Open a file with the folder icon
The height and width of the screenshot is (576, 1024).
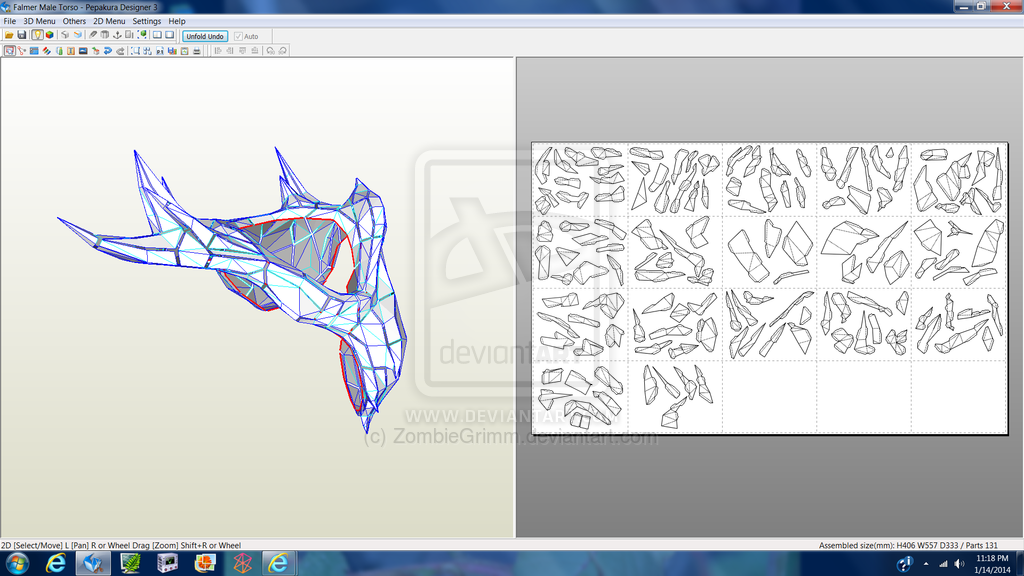tap(9, 35)
